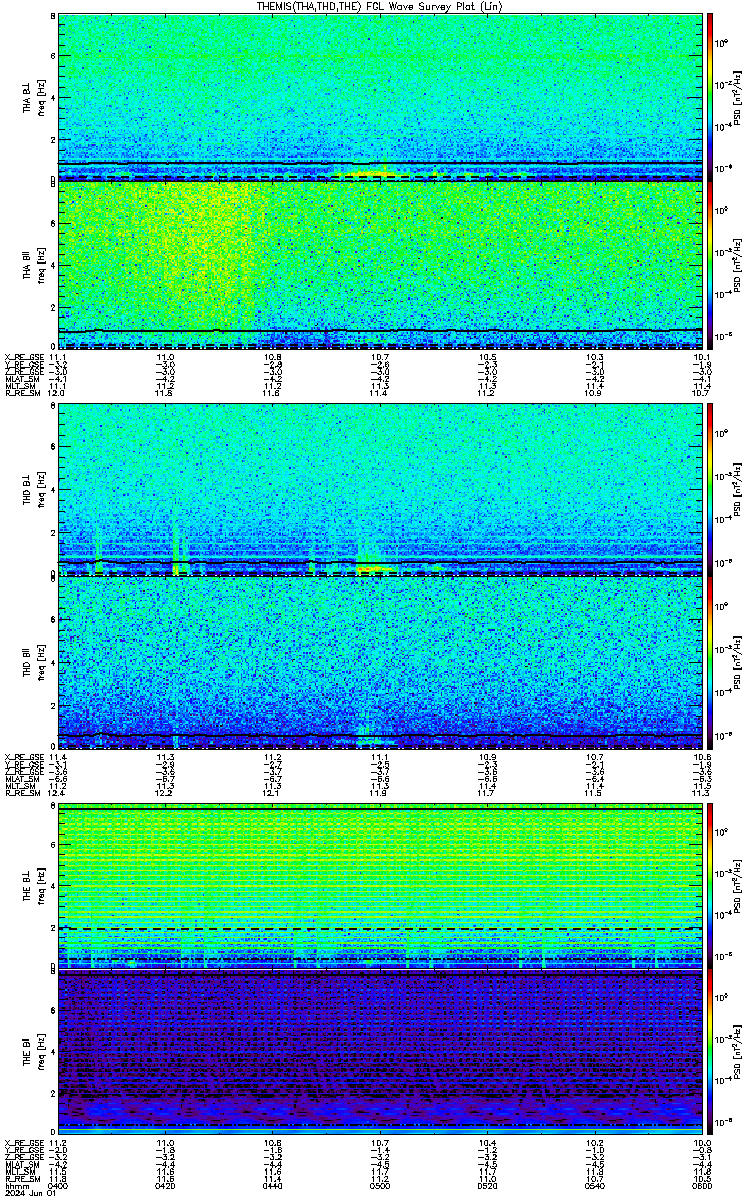This screenshot has width=750, height=1200.
Task: Select the THE B⊥ freq [Hz] axis label
Action: pyautogui.click(x=32, y=885)
